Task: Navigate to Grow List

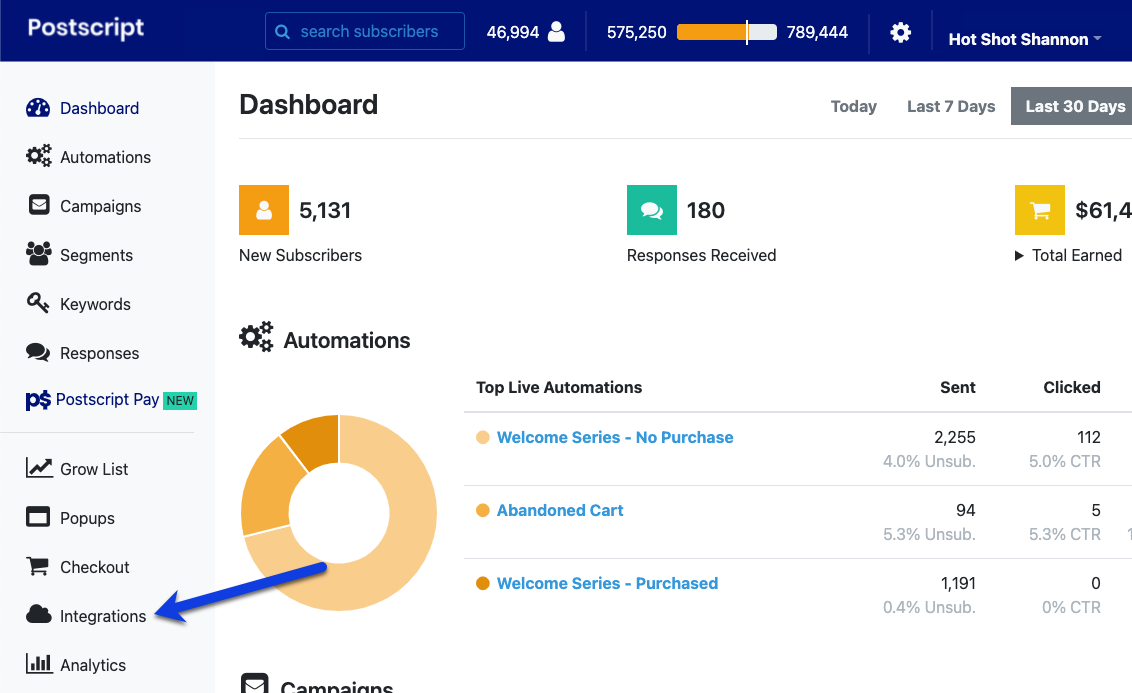Action: [x=94, y=469]
